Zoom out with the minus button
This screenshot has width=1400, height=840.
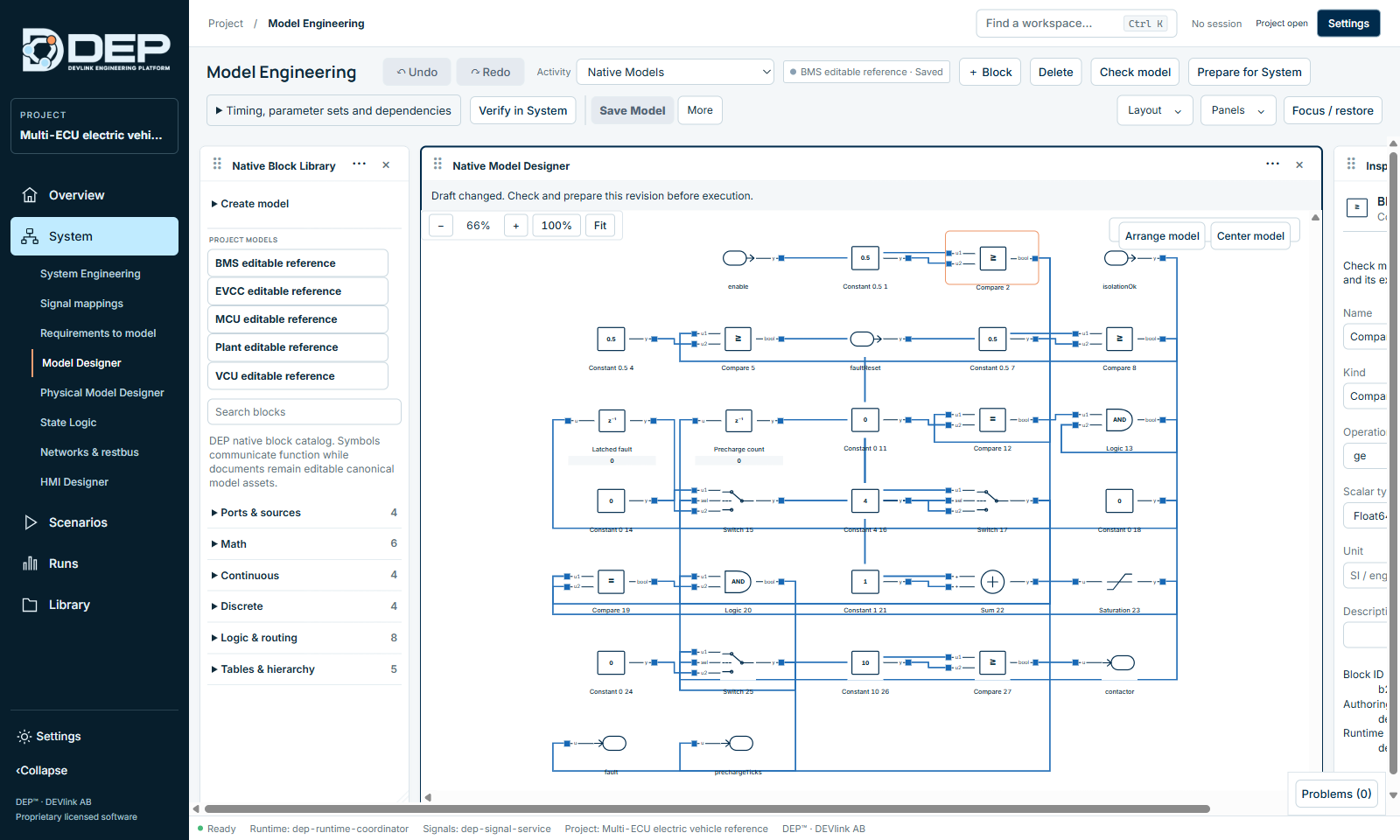click(x=441, y=226)
